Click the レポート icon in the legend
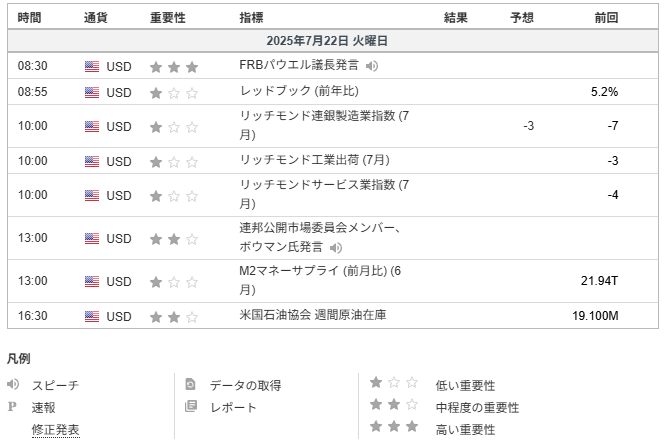 click(x=191, y=406)
